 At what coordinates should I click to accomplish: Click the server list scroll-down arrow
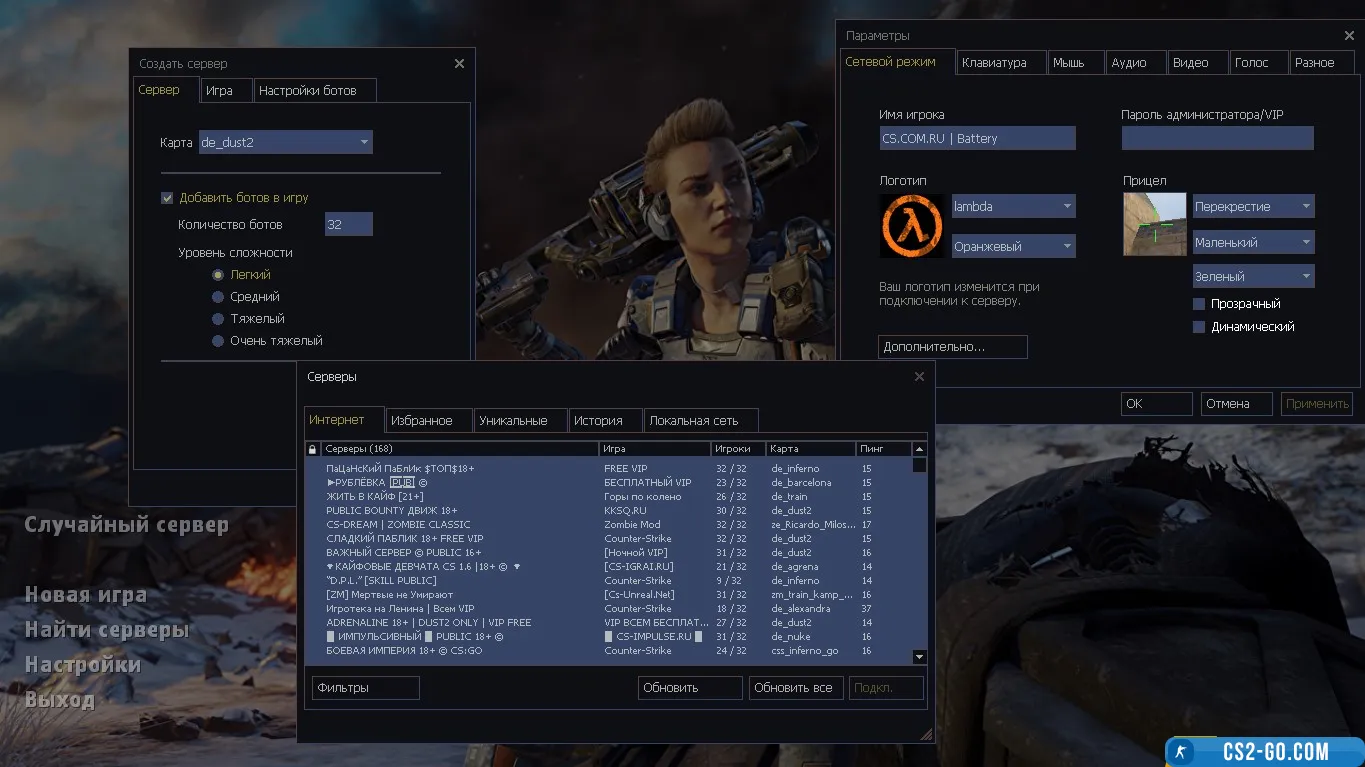pos(920,657)
